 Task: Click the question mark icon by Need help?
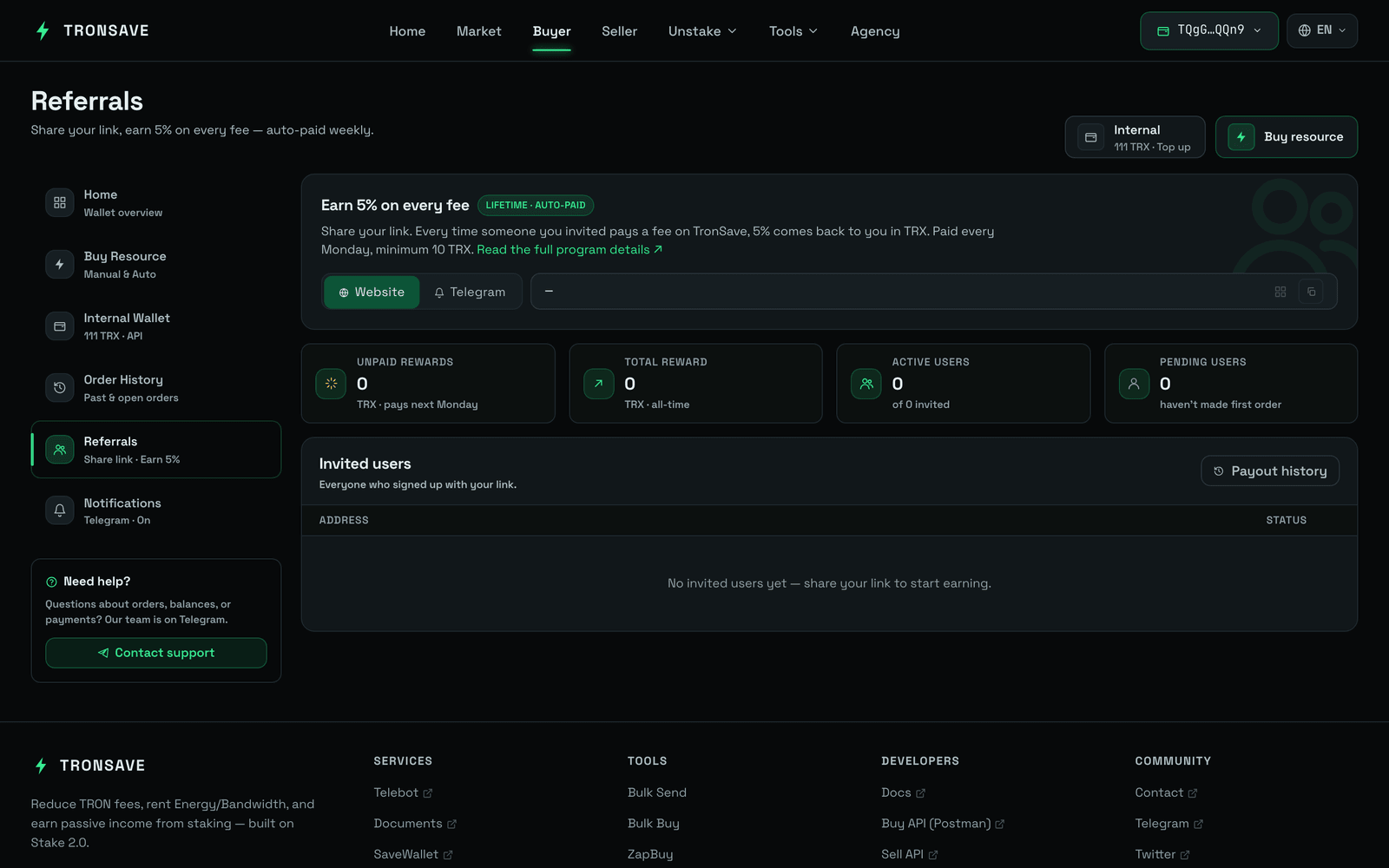51,582
